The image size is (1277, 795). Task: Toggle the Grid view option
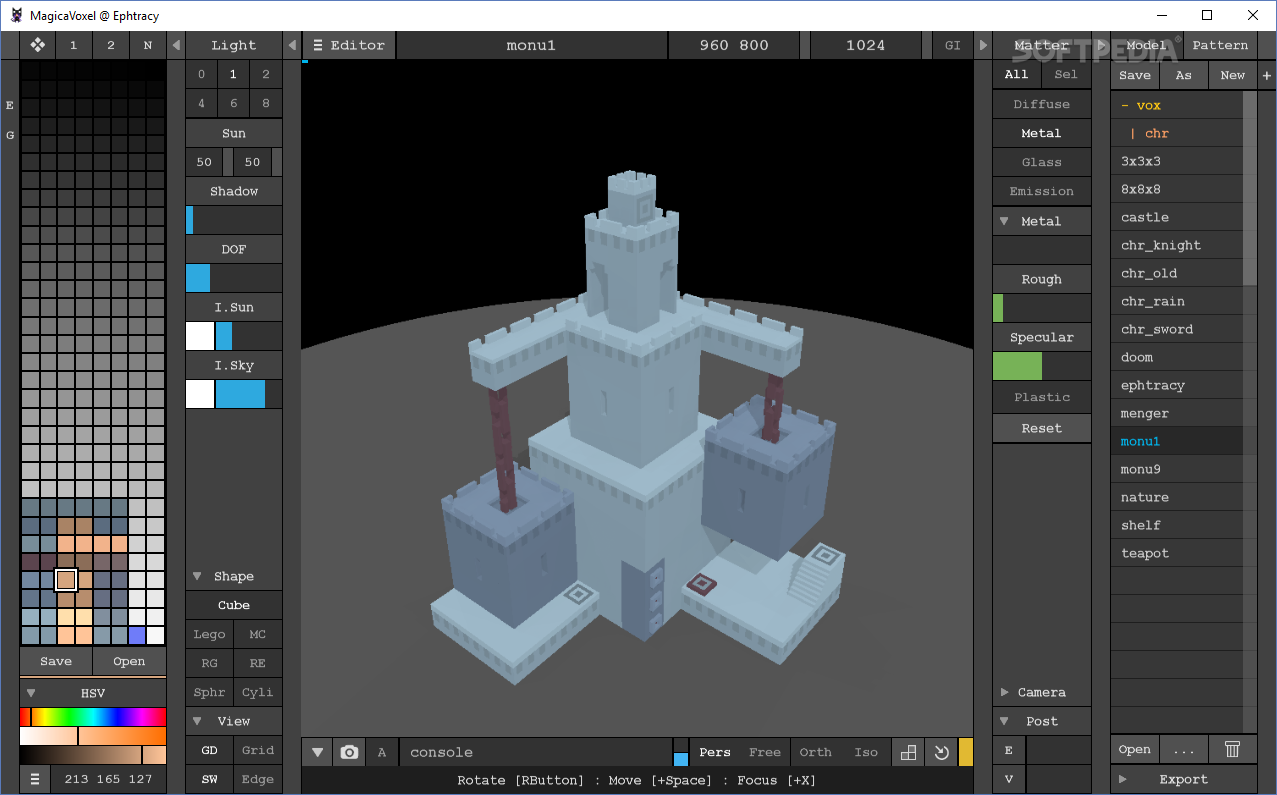[x=258, y=750]
